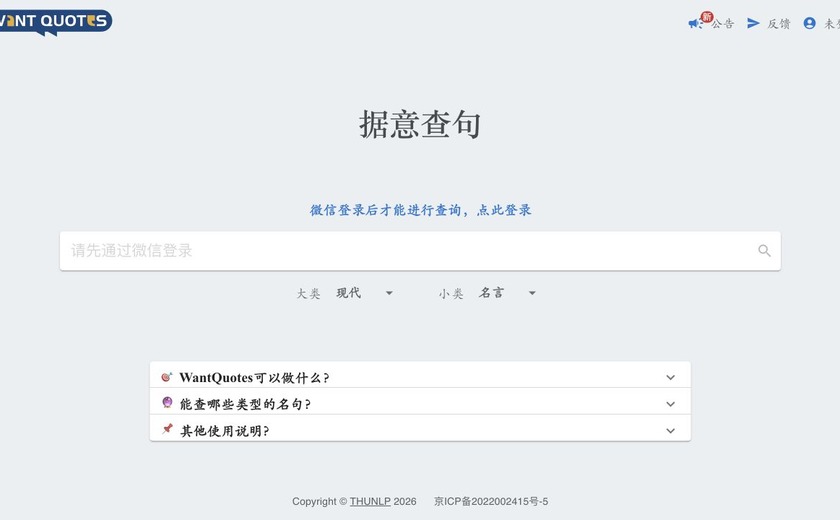
Task: Focus the quote search input field
Action: [420, 251]
